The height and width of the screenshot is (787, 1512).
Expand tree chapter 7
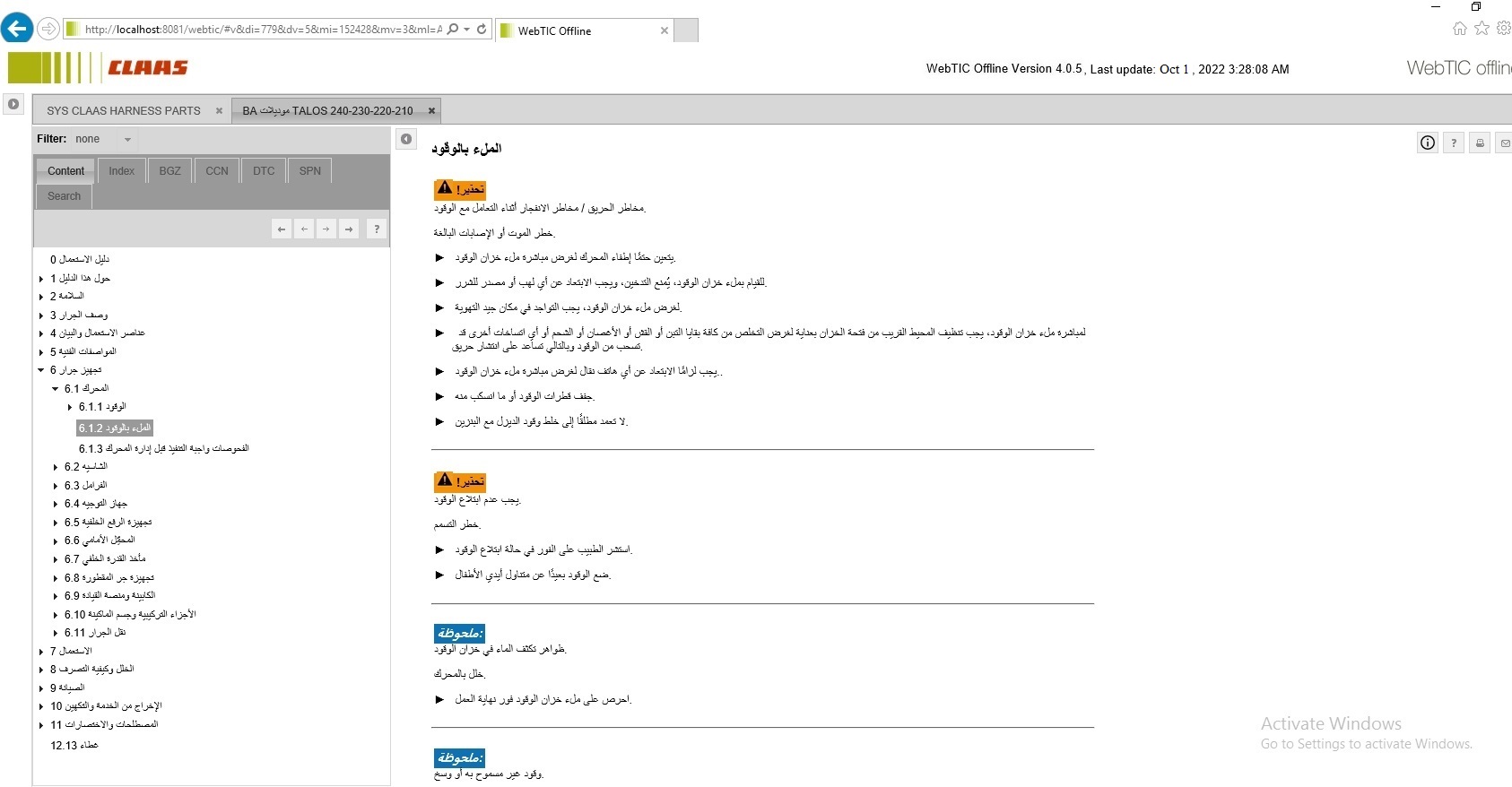pos(41,652)
